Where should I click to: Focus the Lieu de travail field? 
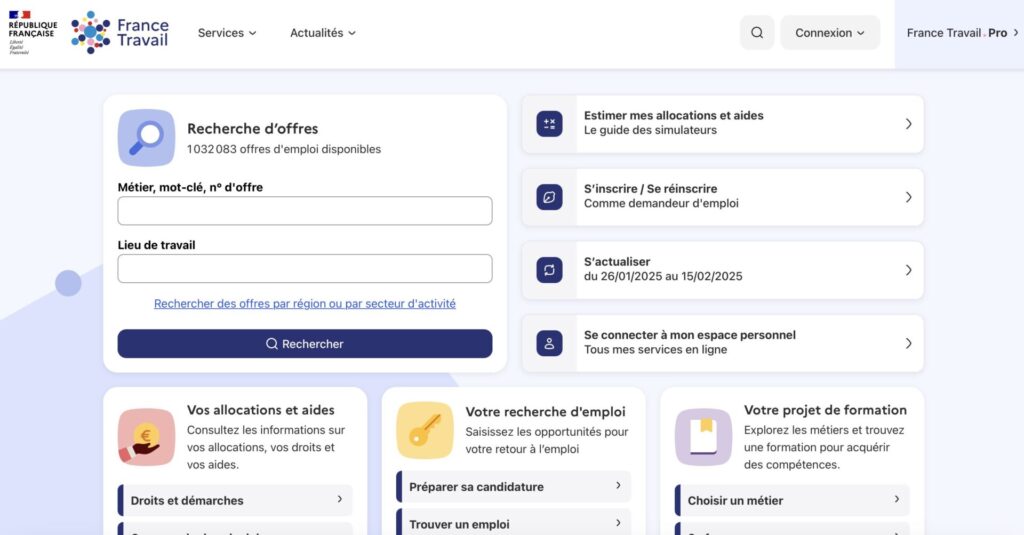tap(305, 269)
